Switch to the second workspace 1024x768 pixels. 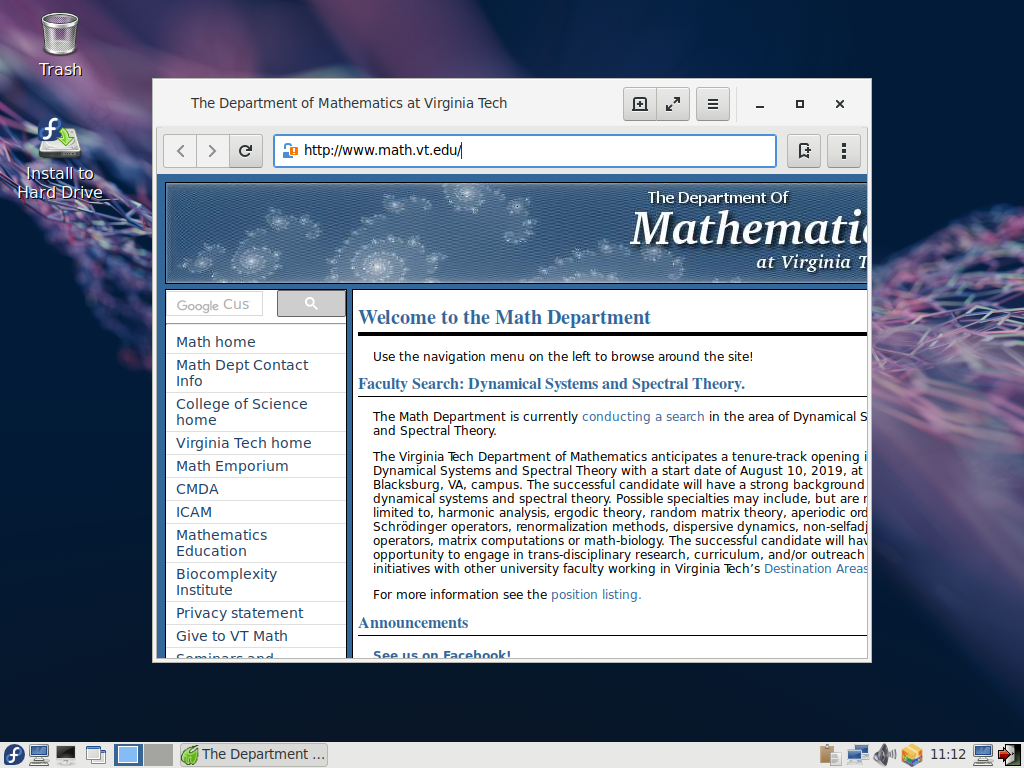click(158, 755)
